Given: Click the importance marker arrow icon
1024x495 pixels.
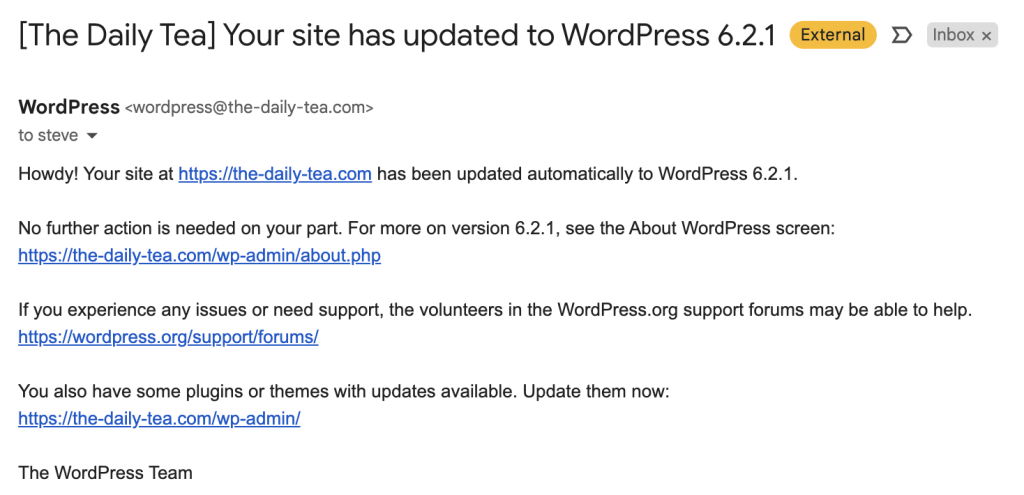Looking at the screenshot, I should point(901,35).
